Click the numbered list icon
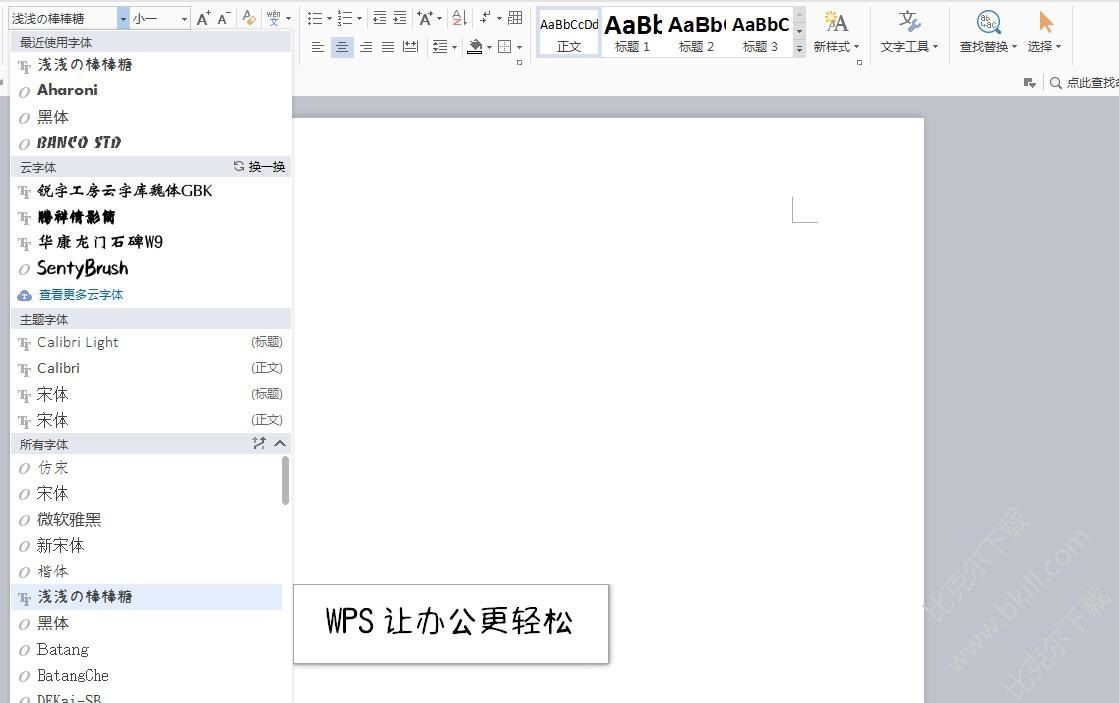The height and width of the screenshot is (703, 1119). pos(345,18)
